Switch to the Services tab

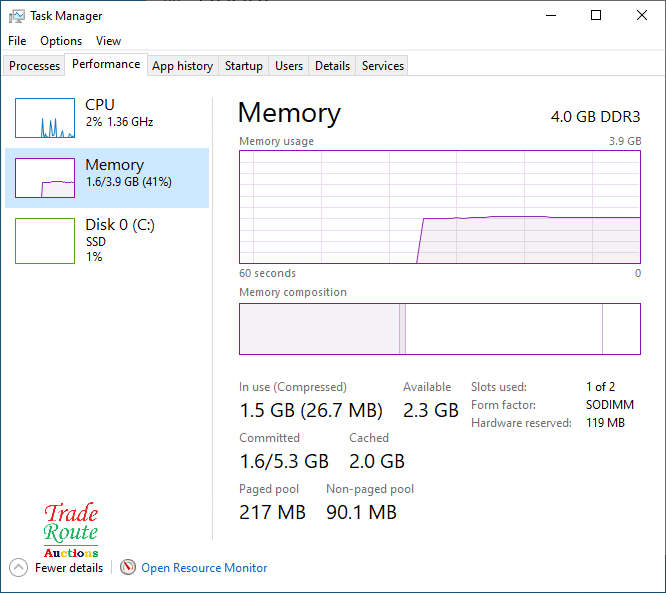383,66
